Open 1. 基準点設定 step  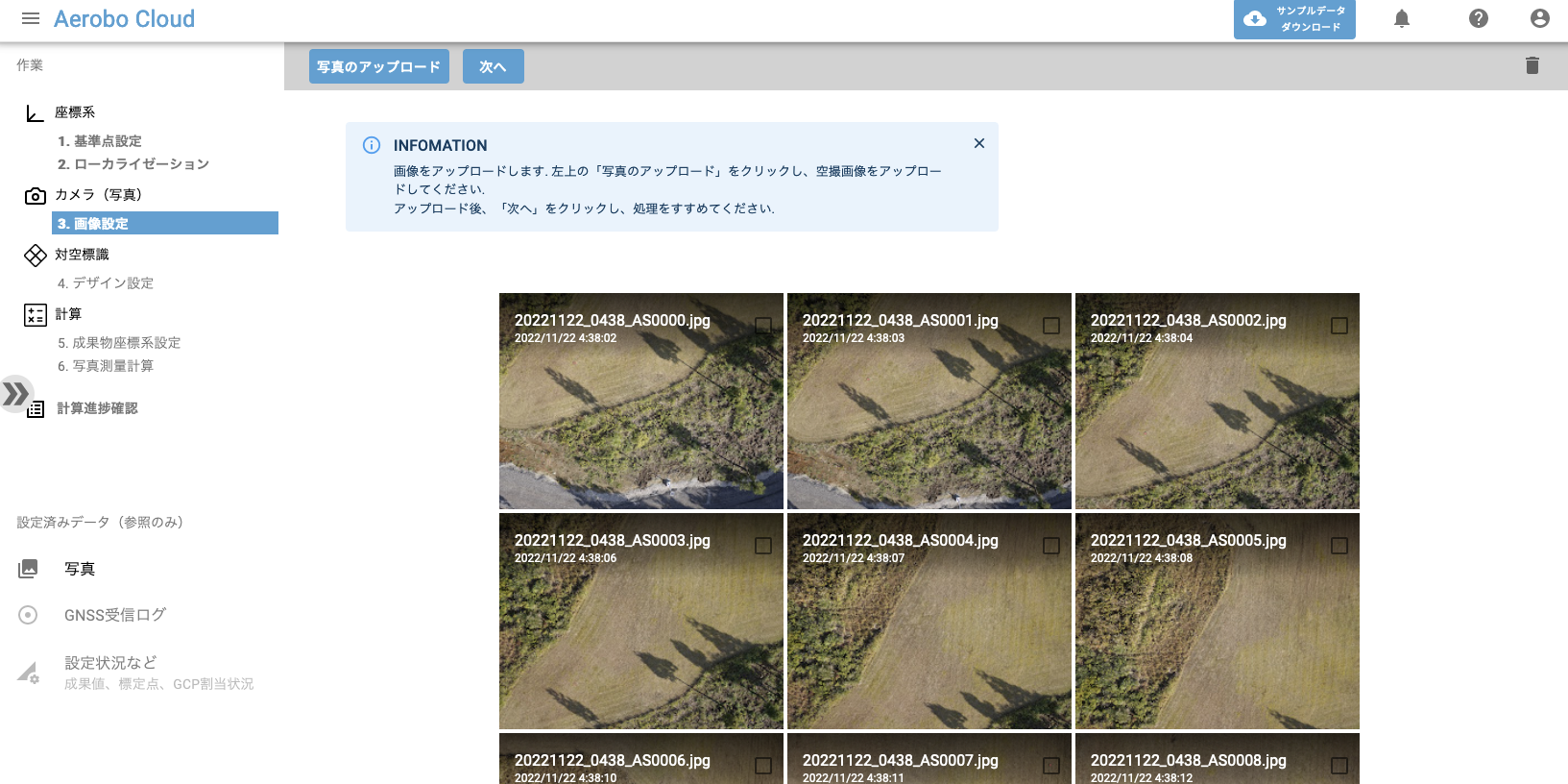point(100,141)
